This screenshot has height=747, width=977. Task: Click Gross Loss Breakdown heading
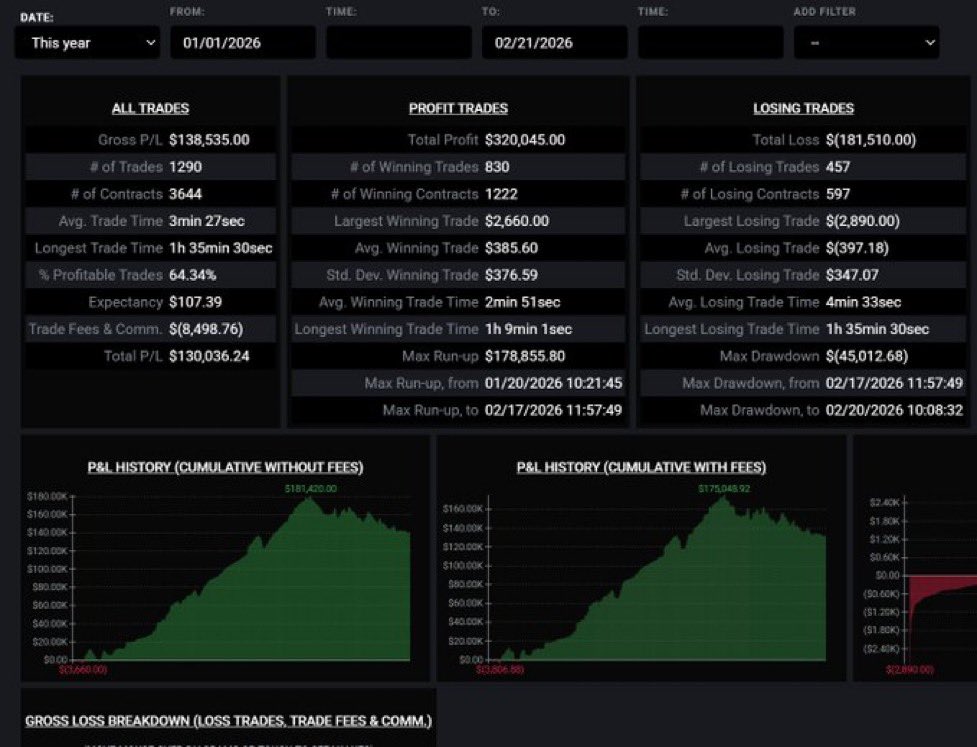click(x=228, y=721)
